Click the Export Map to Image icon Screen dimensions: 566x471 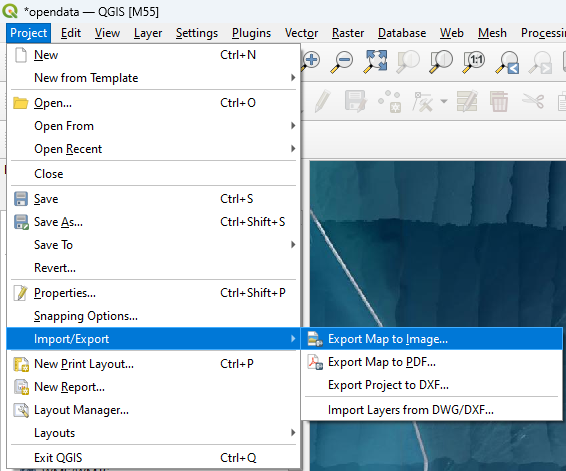(315, 339)
